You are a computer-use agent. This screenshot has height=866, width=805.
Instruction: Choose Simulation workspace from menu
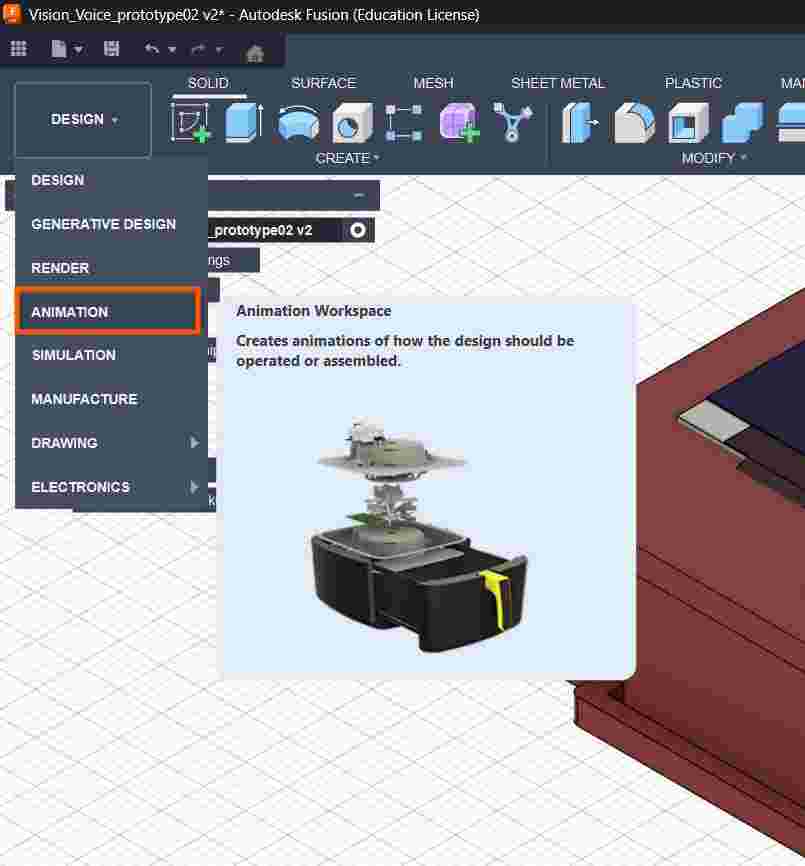pos(112,355)
